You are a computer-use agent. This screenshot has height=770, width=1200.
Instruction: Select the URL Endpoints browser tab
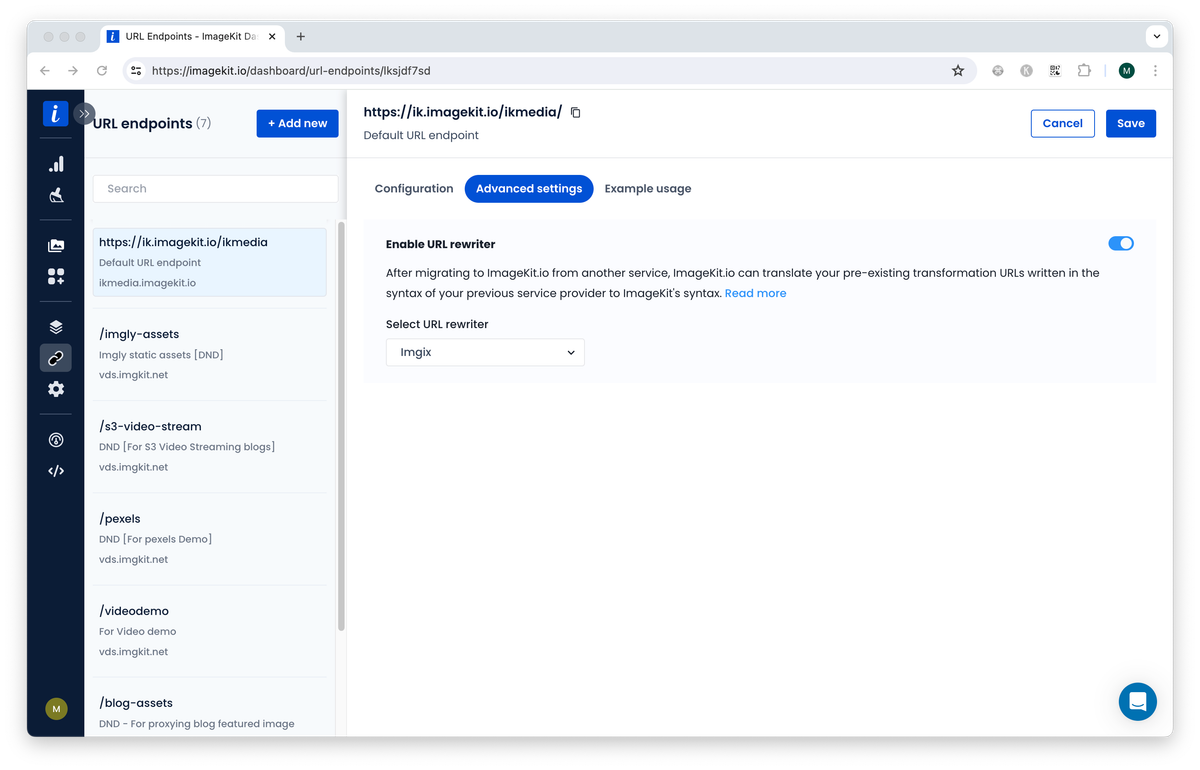tap(190, 36)
